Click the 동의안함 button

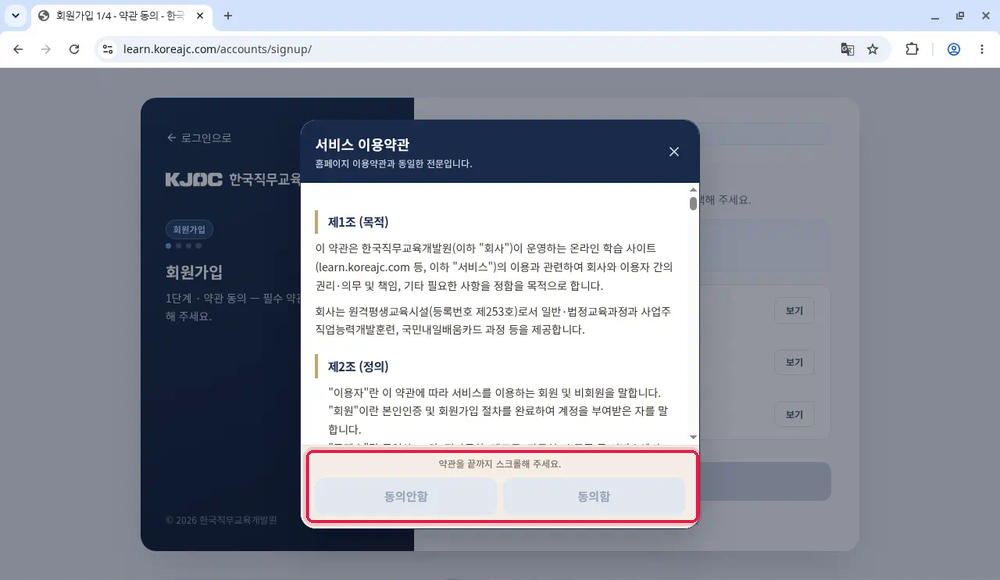coord(406,496)
